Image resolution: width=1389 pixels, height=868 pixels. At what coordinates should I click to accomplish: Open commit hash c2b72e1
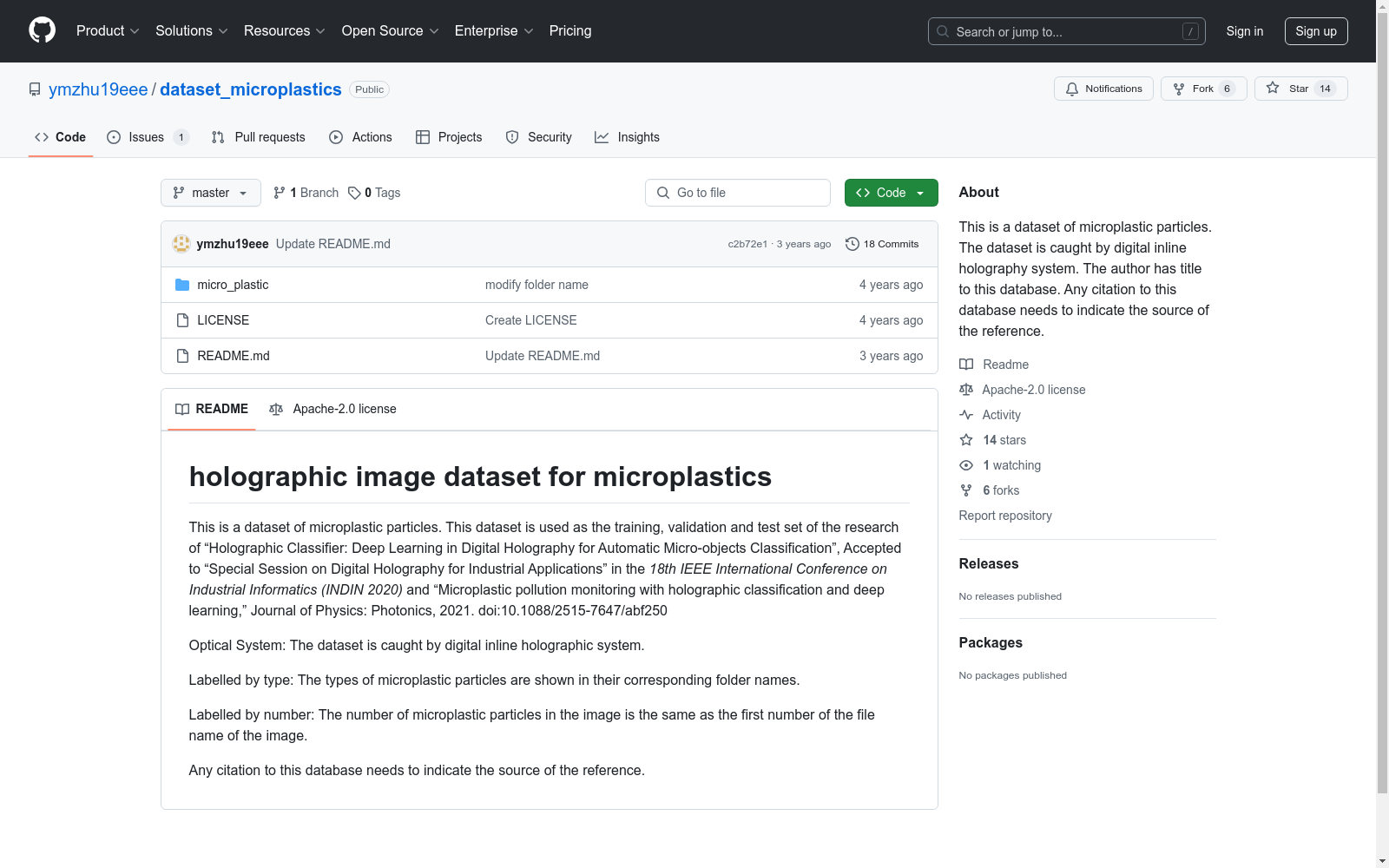pyautogui.click(x=747, y=244)
